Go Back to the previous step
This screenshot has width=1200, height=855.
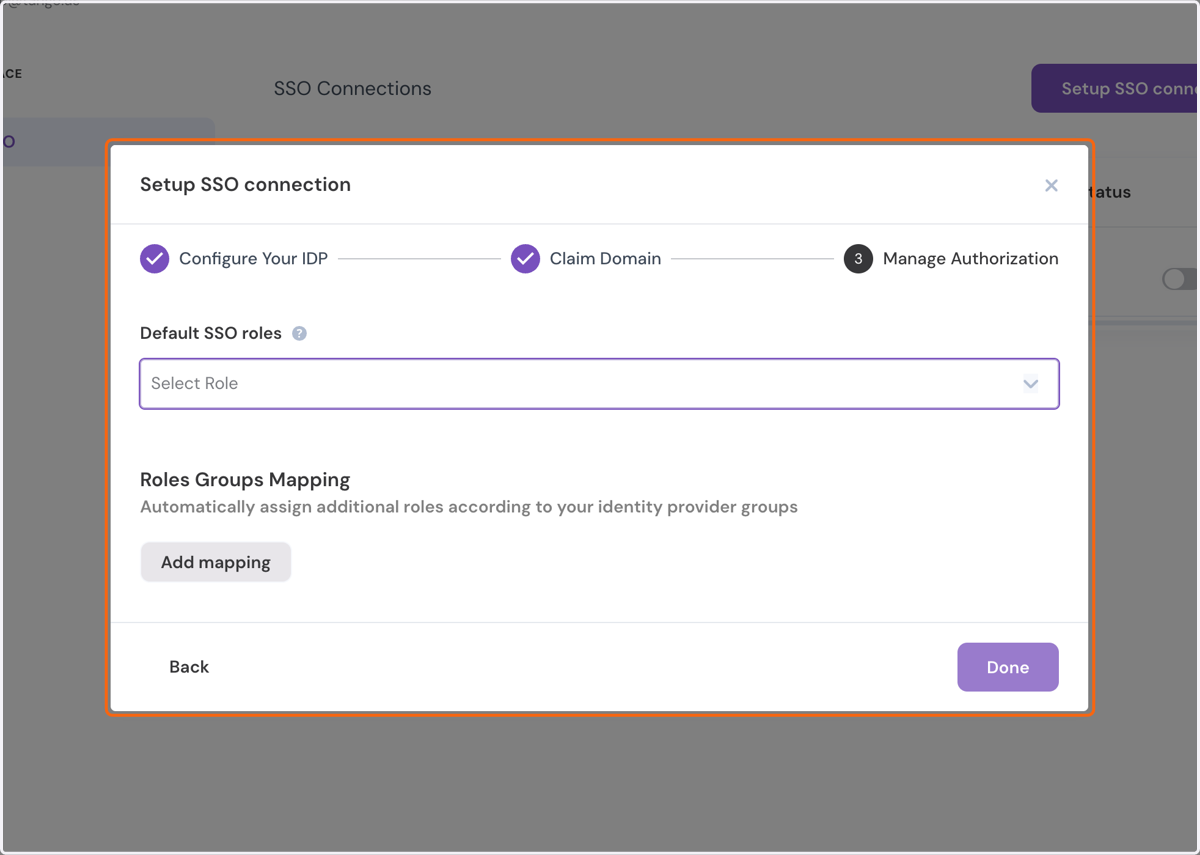click(x=189, y=667)
